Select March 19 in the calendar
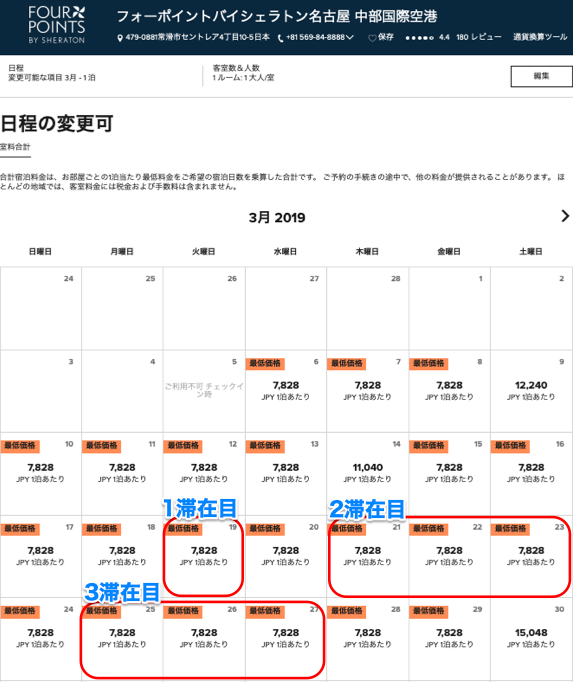This screenshot has height=682, width=573. [204, 556]
